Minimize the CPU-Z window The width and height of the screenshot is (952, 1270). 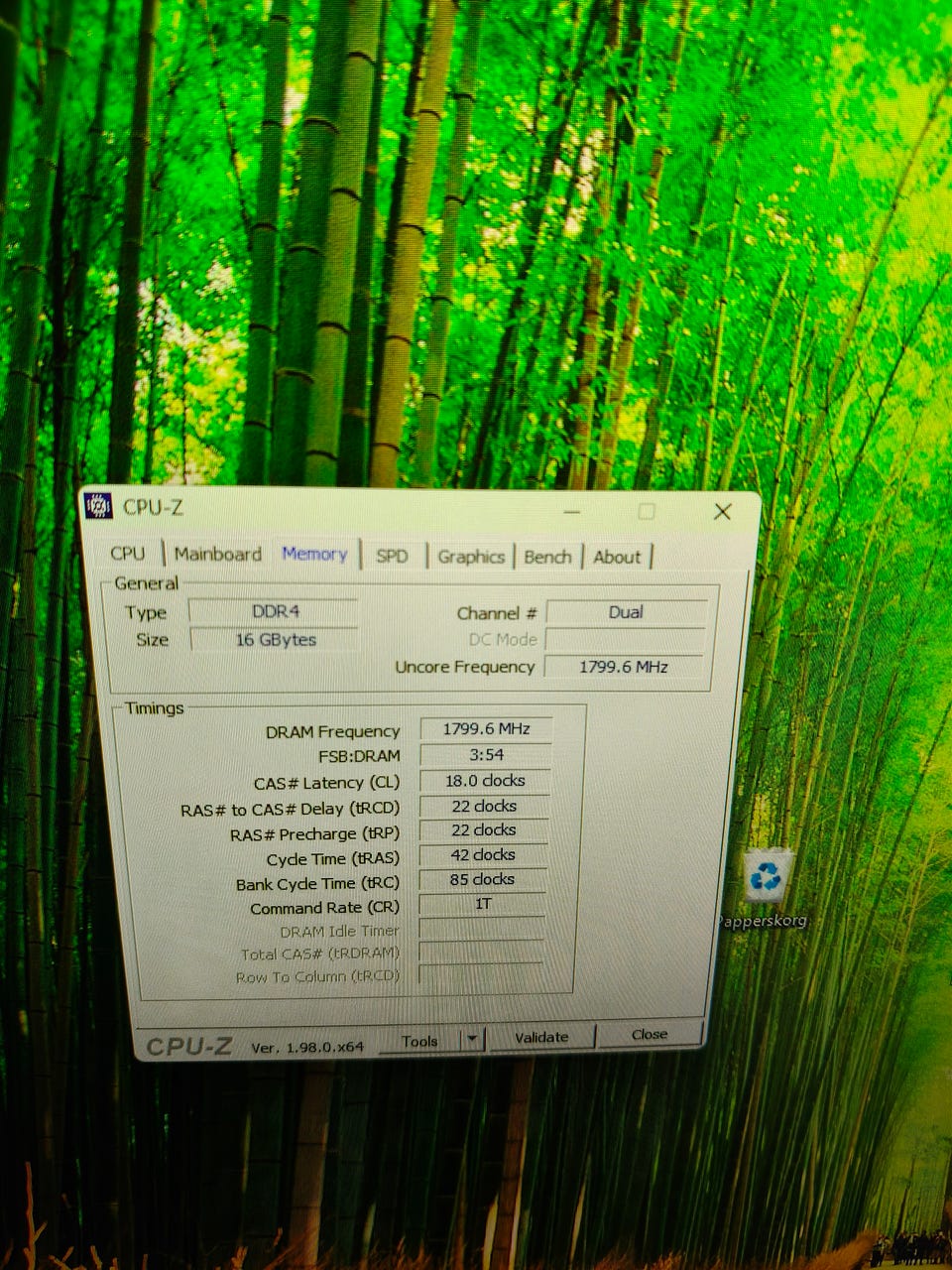point(572,512)
